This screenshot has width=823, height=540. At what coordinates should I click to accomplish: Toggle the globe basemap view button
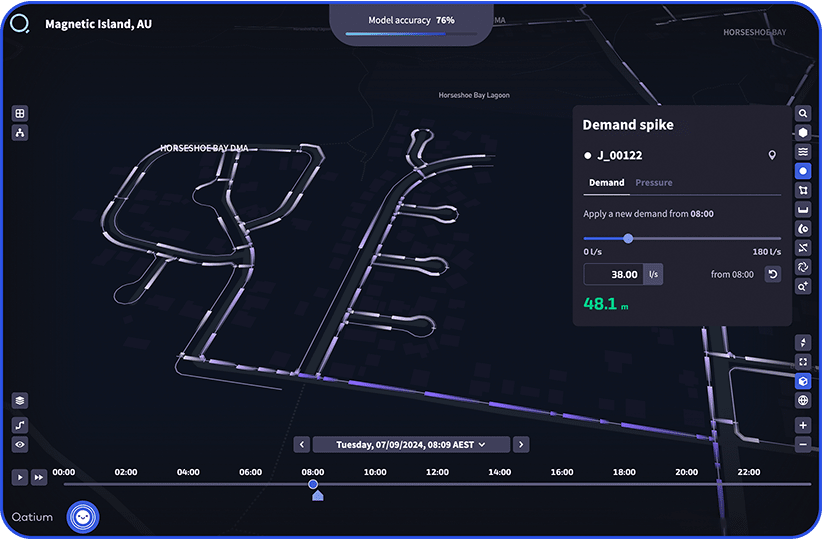(803, 401)
